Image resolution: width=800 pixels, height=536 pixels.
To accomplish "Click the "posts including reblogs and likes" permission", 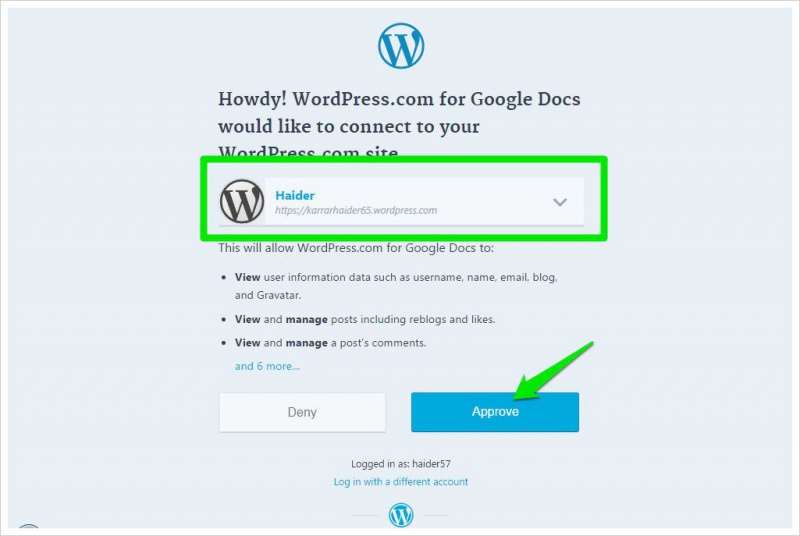I will point(413,320).
